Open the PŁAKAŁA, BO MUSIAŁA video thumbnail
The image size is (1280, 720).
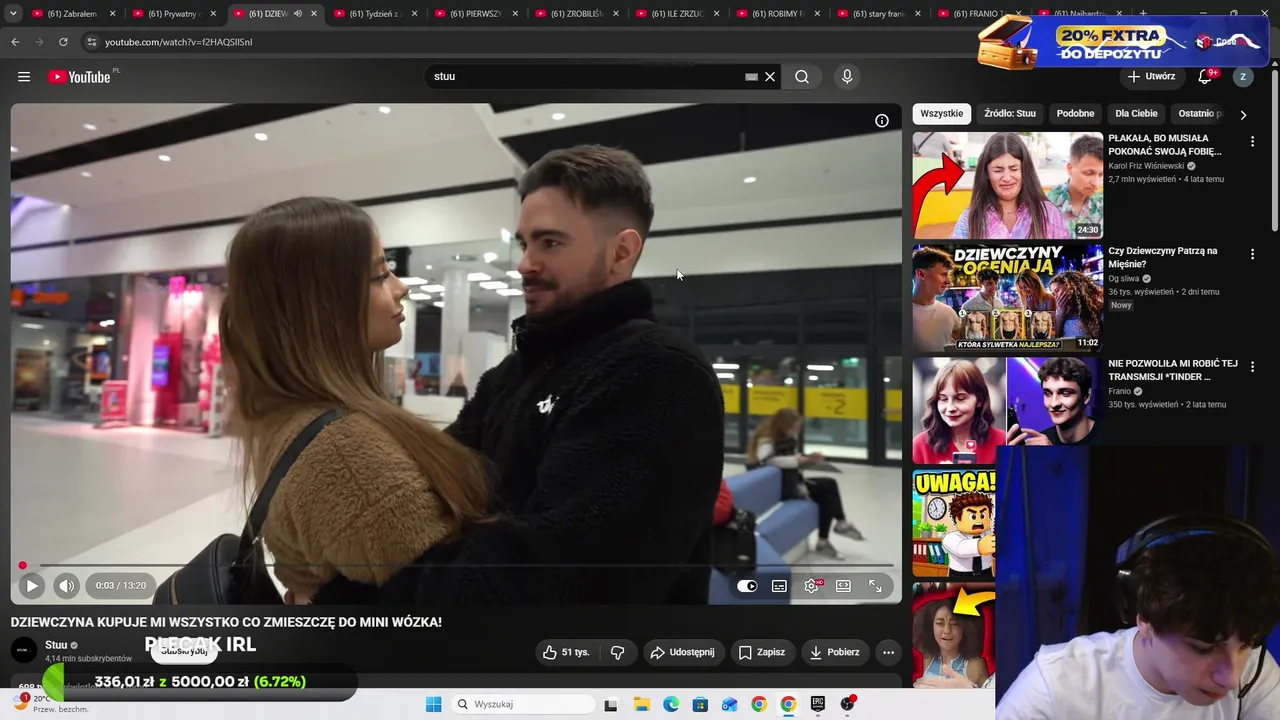pos(1008,185)
